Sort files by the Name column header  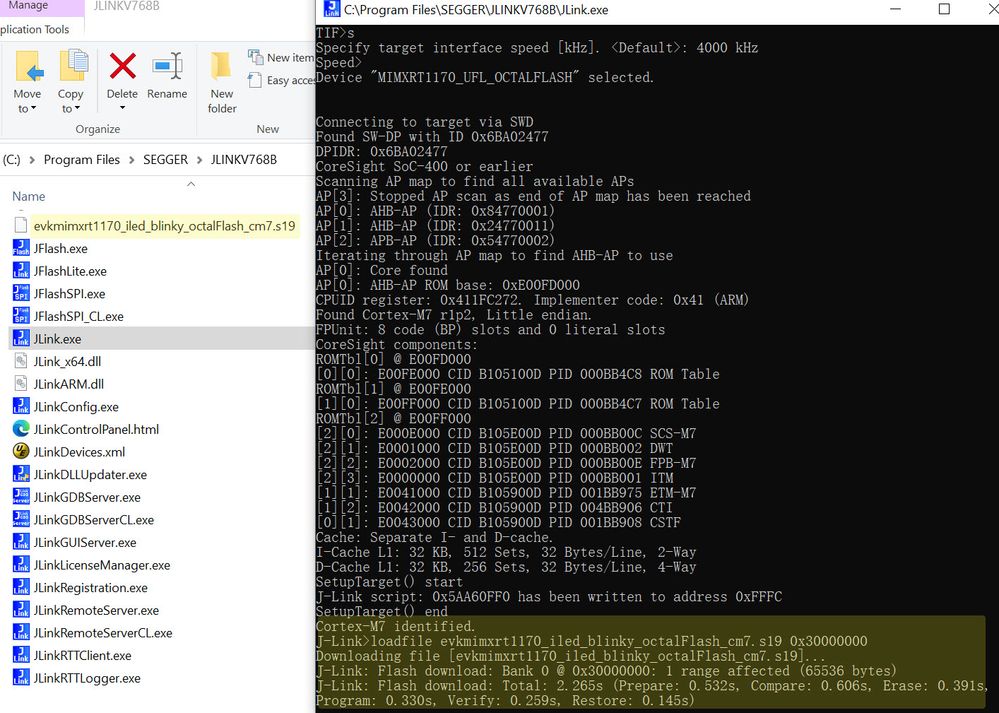tap(29, 196)
